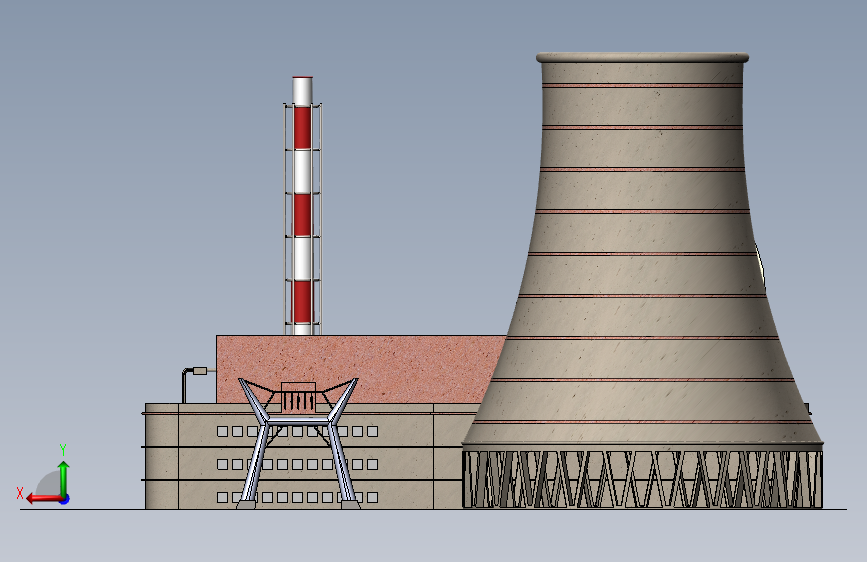Select the small box held between the gantry legs
The width and height of the screenshot is (867, 562).
pyautogui.click(x=299, y=397)
